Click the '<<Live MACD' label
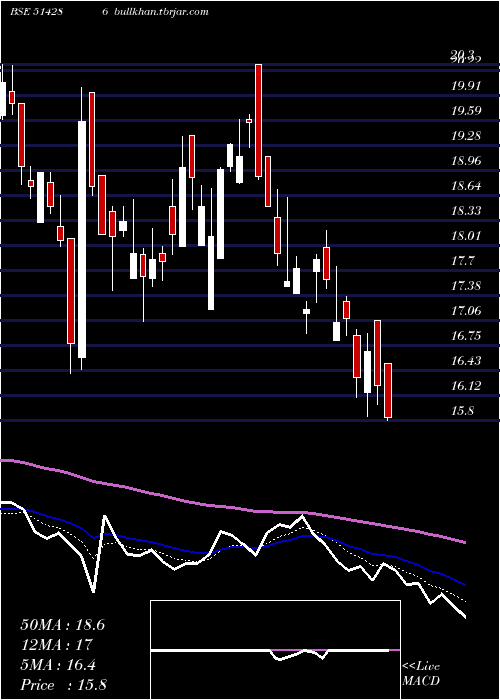The width and height of the screenshot is (500, 700). (x=421, y=674)
